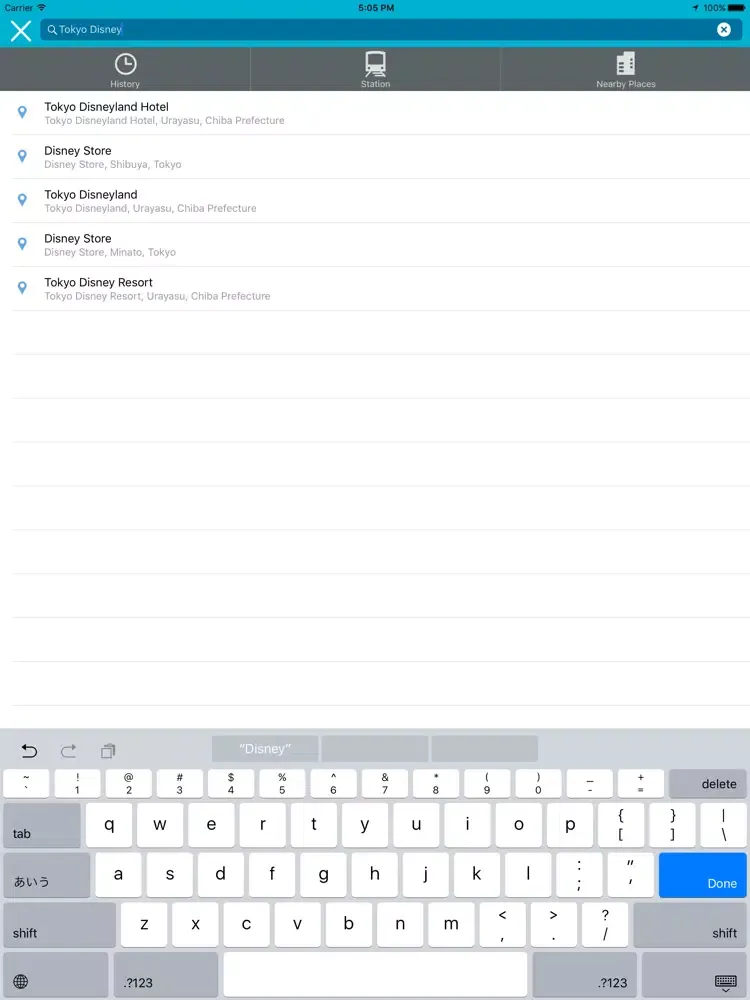This screenshot has height=1000, width=750.
Task: Tap the blue Done key
Action: (702, 875)
